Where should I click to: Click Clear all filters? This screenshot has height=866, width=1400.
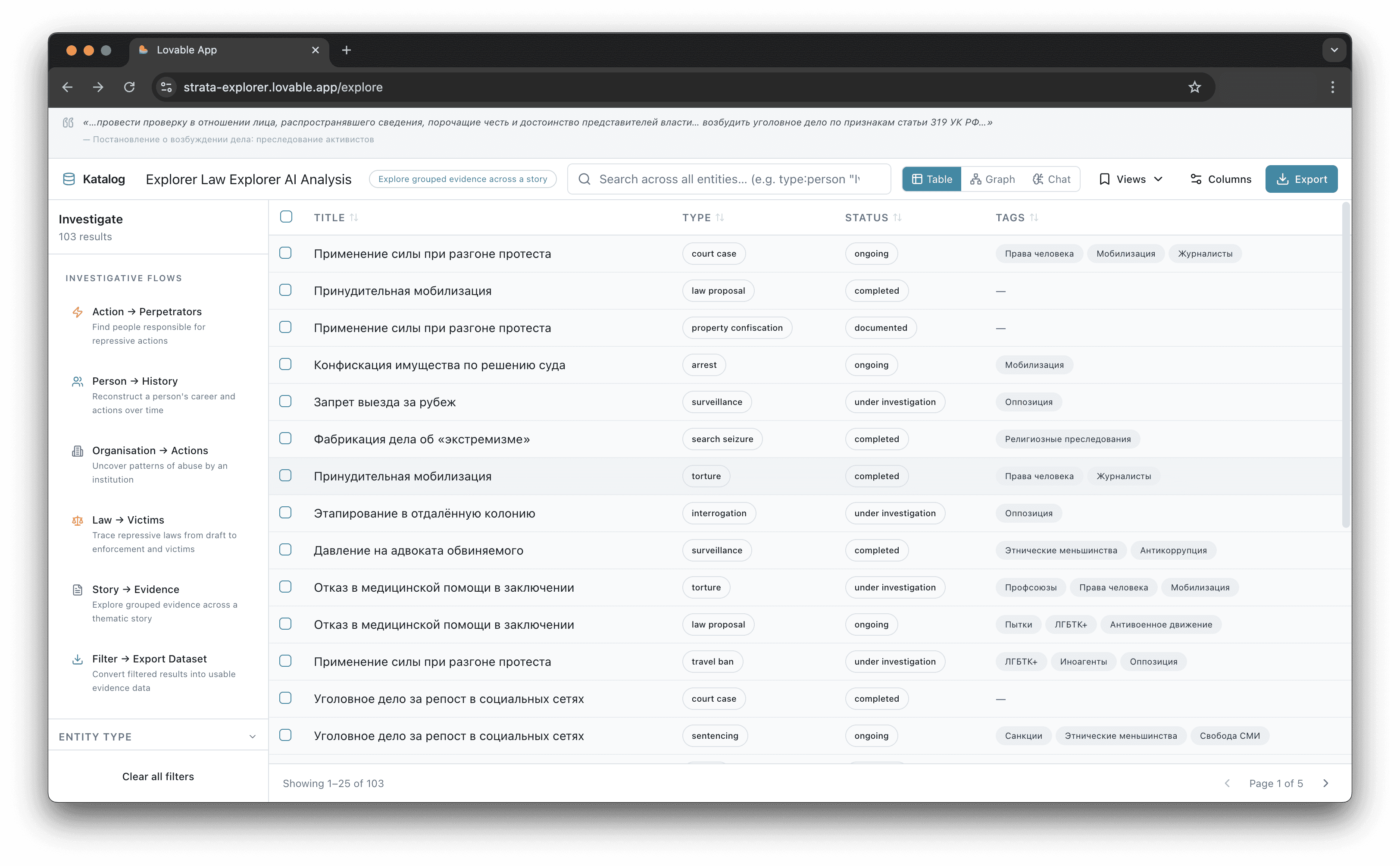pyautogui.click(x=158, y=777)
